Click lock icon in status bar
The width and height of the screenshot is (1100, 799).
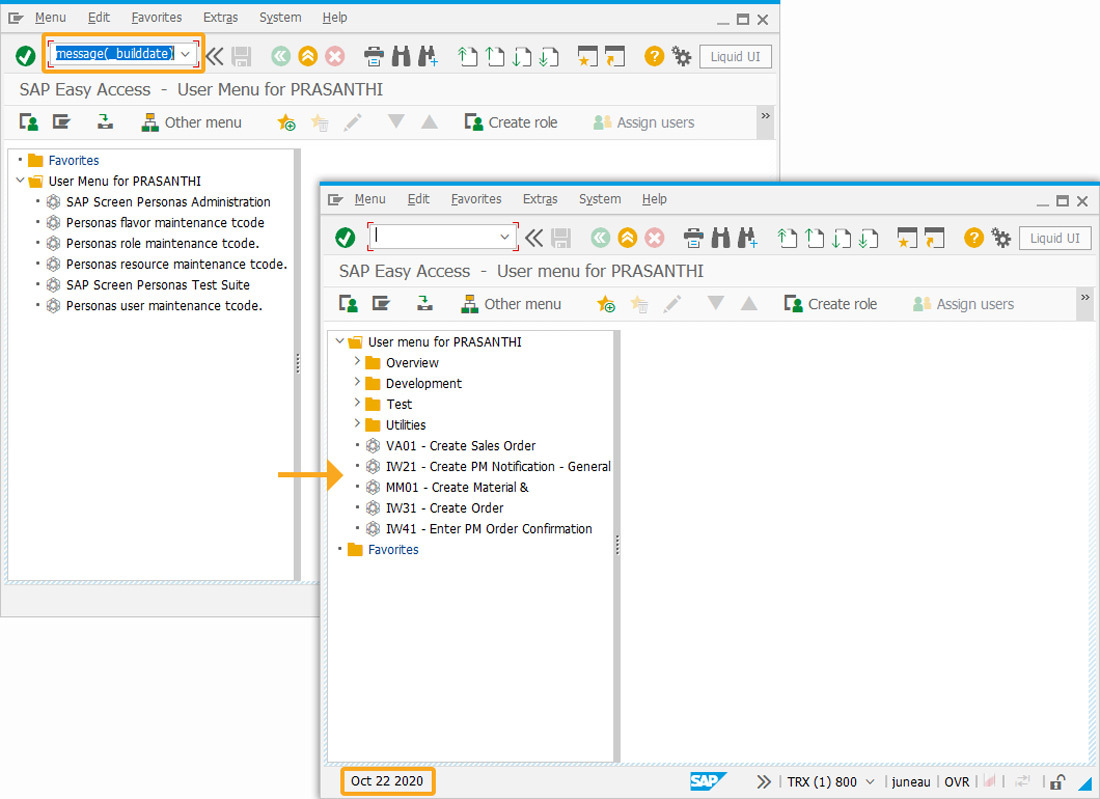[x=1058, y=781]
